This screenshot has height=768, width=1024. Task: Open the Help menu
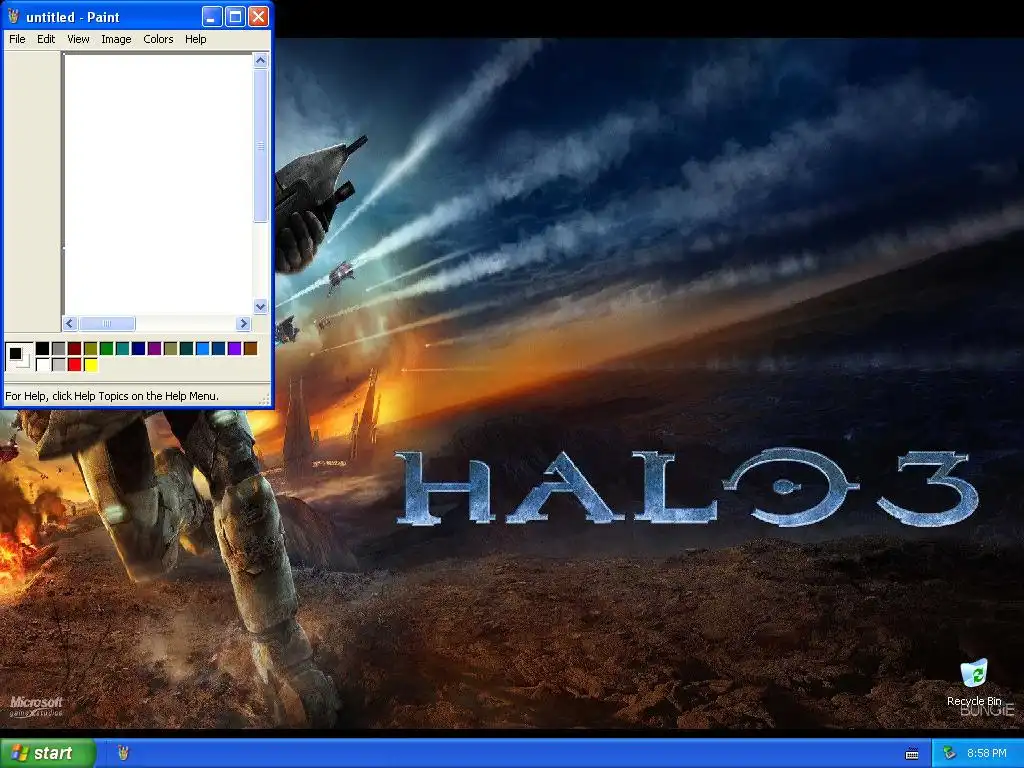click(195, 39)
